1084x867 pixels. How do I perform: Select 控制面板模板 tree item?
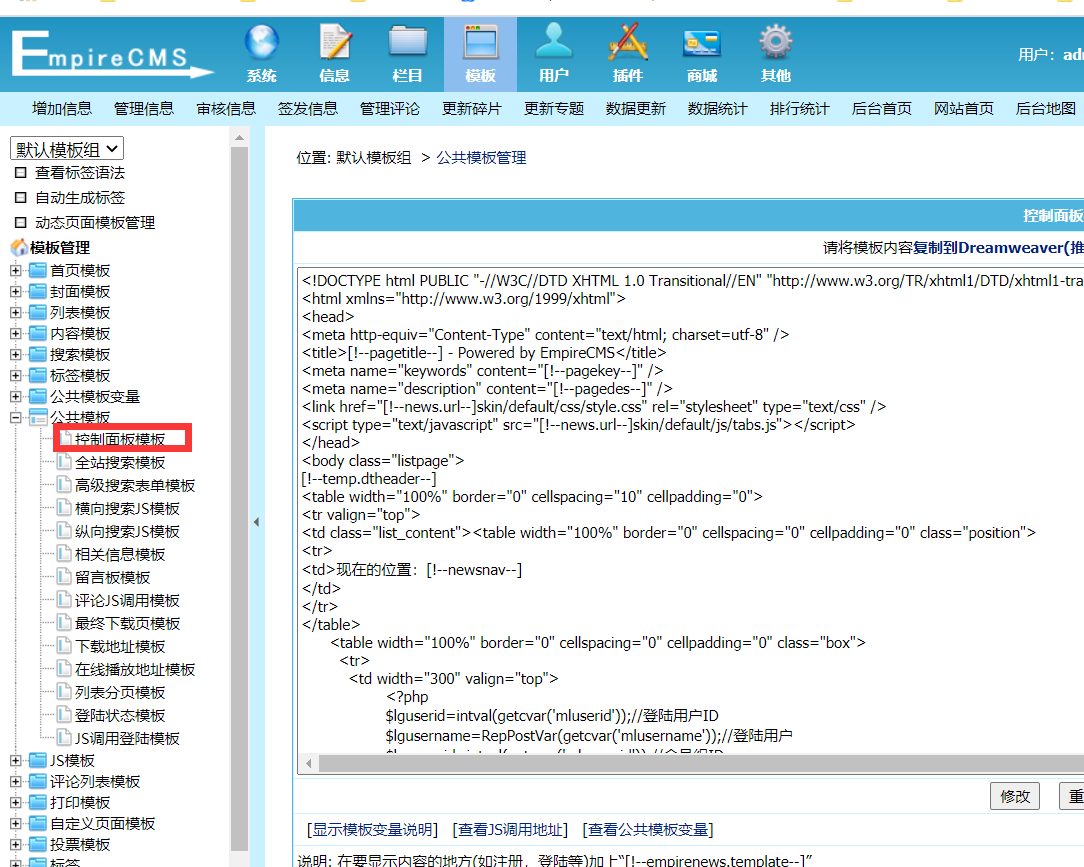point(120,439)
